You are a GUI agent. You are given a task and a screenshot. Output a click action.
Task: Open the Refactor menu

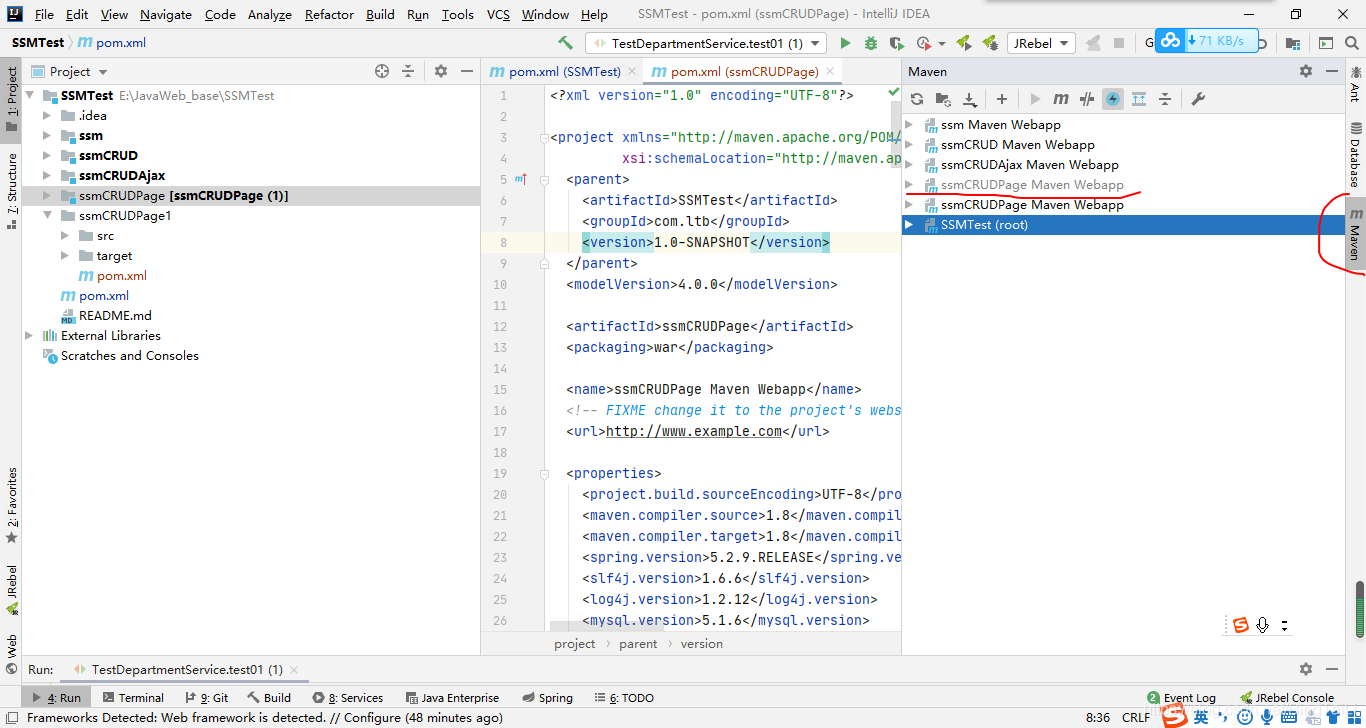pos(329,14)
